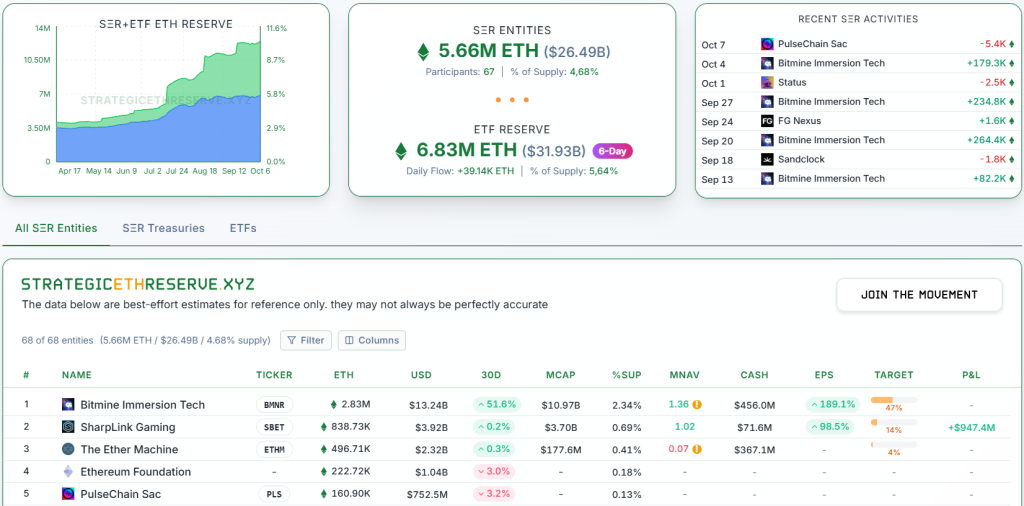Open the BMNR ticker link
1024x506 pixels.
pos(274,405)
